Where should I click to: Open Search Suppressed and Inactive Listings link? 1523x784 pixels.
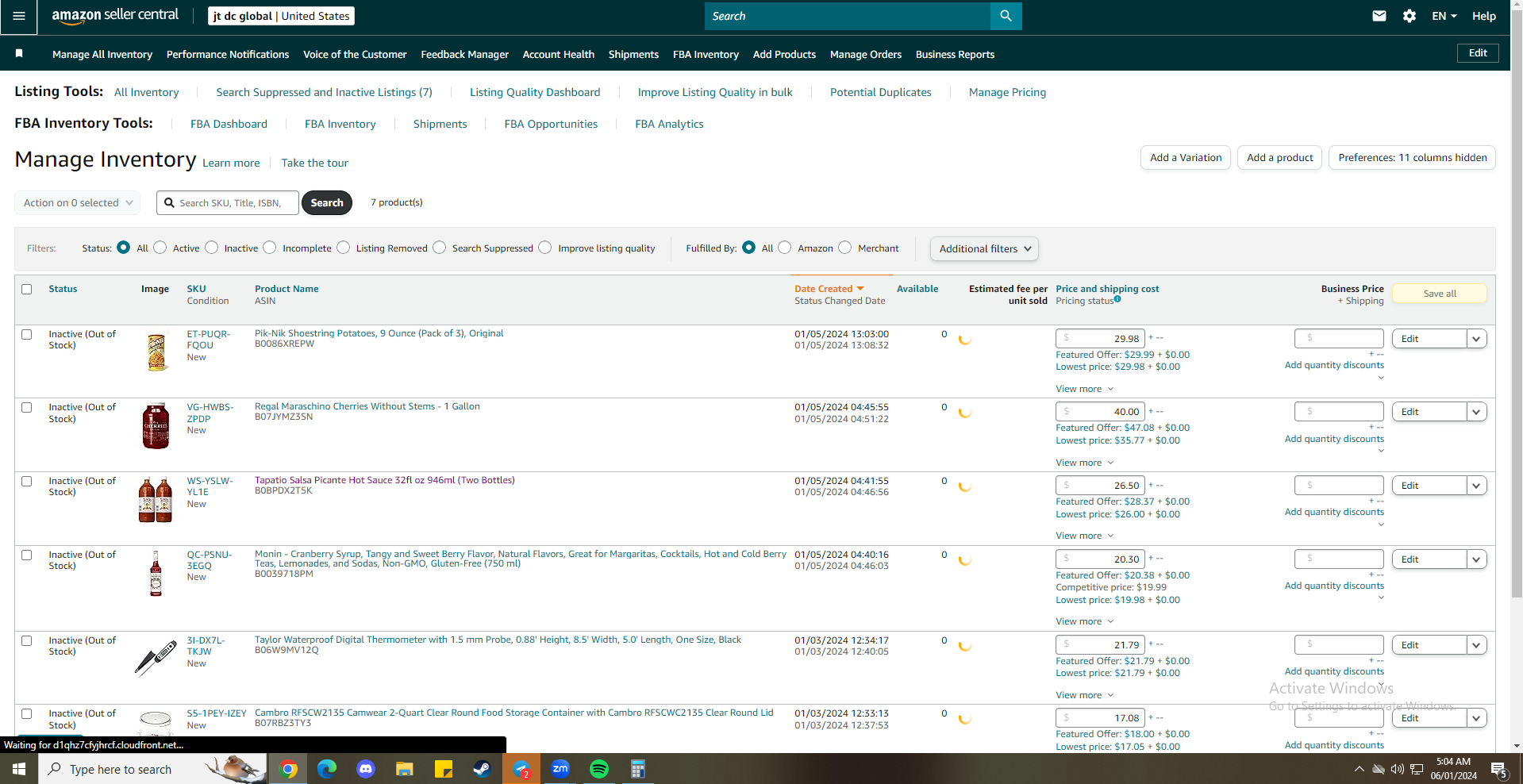(x=325, y=92)
